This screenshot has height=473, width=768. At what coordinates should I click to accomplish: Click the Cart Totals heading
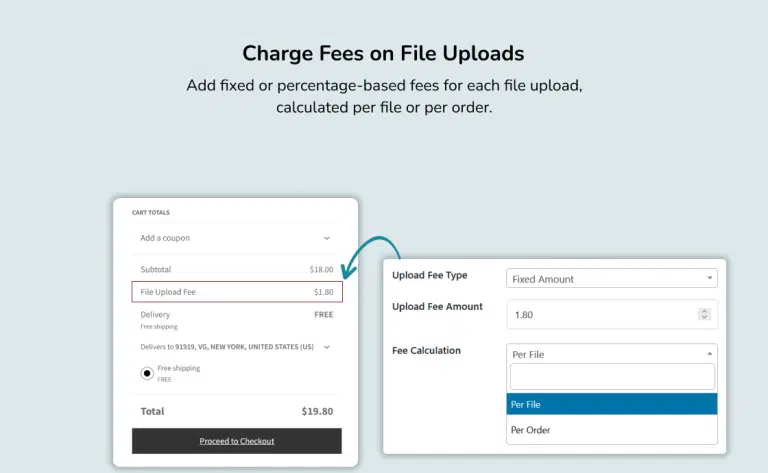[x=149, y=212]
